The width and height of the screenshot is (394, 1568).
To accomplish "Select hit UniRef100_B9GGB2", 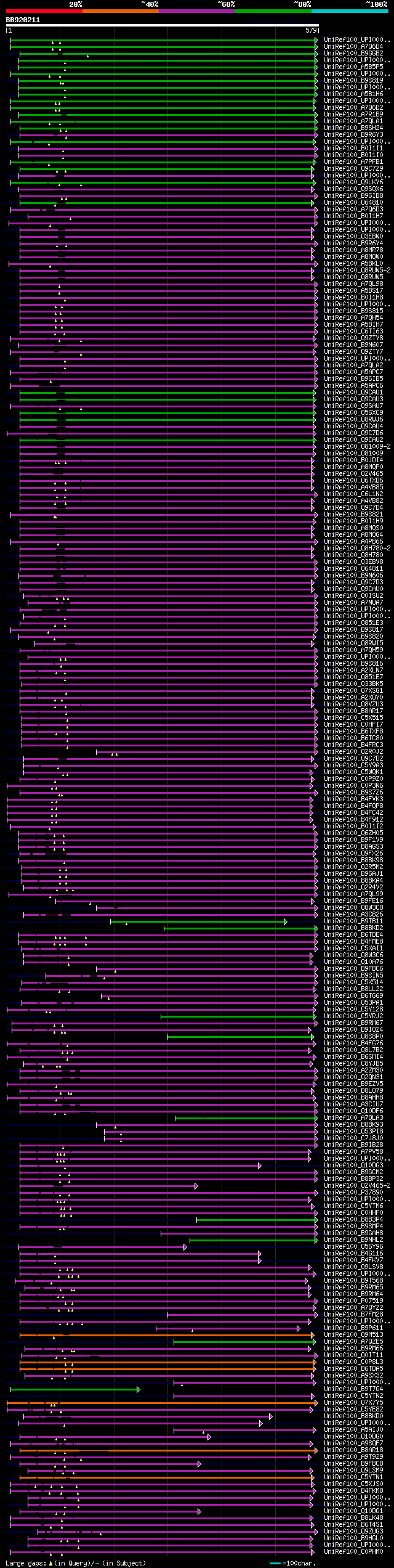I will 353,53.
